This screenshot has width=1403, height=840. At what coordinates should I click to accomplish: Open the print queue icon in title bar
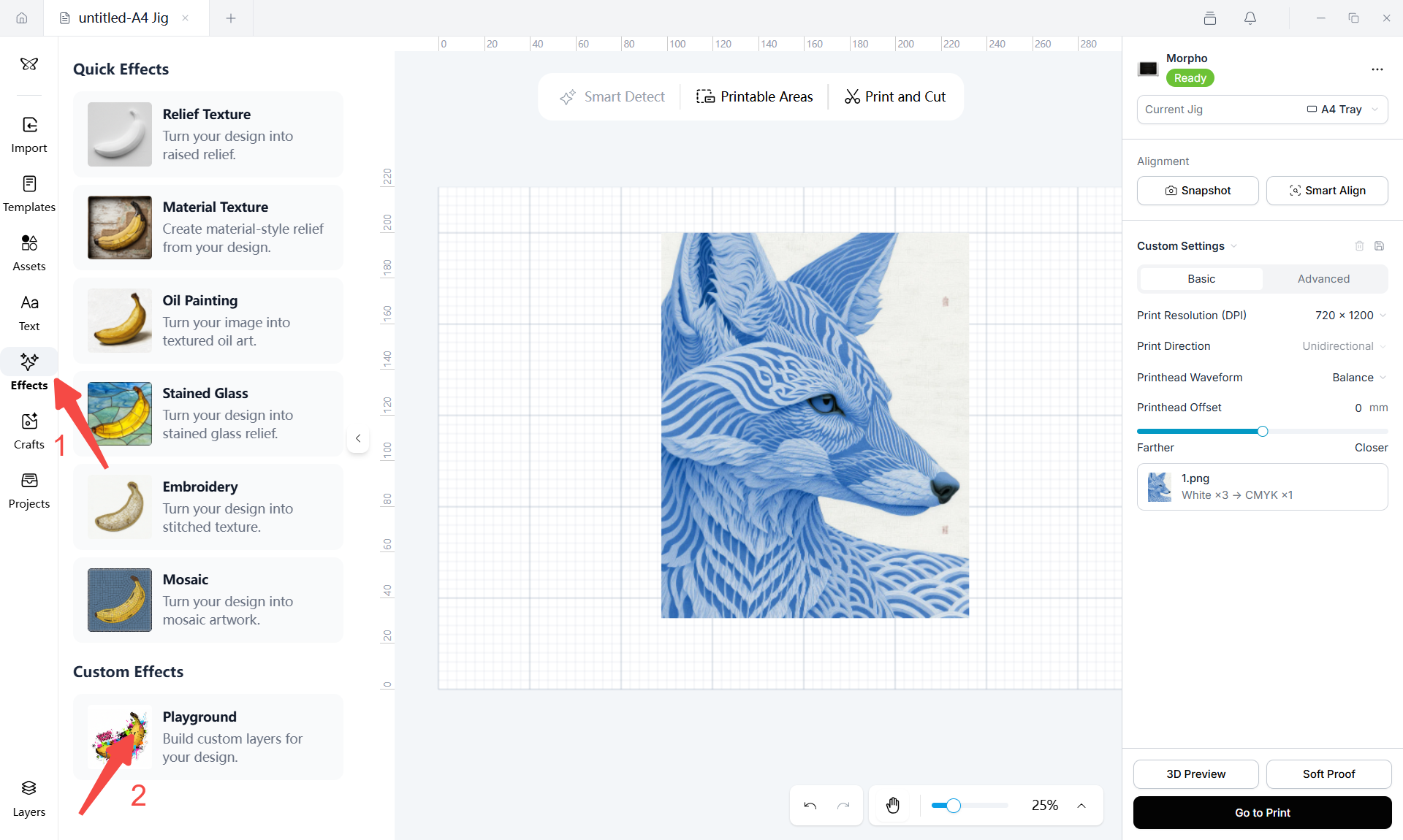pyautogui.click(x=1210, y=18)
